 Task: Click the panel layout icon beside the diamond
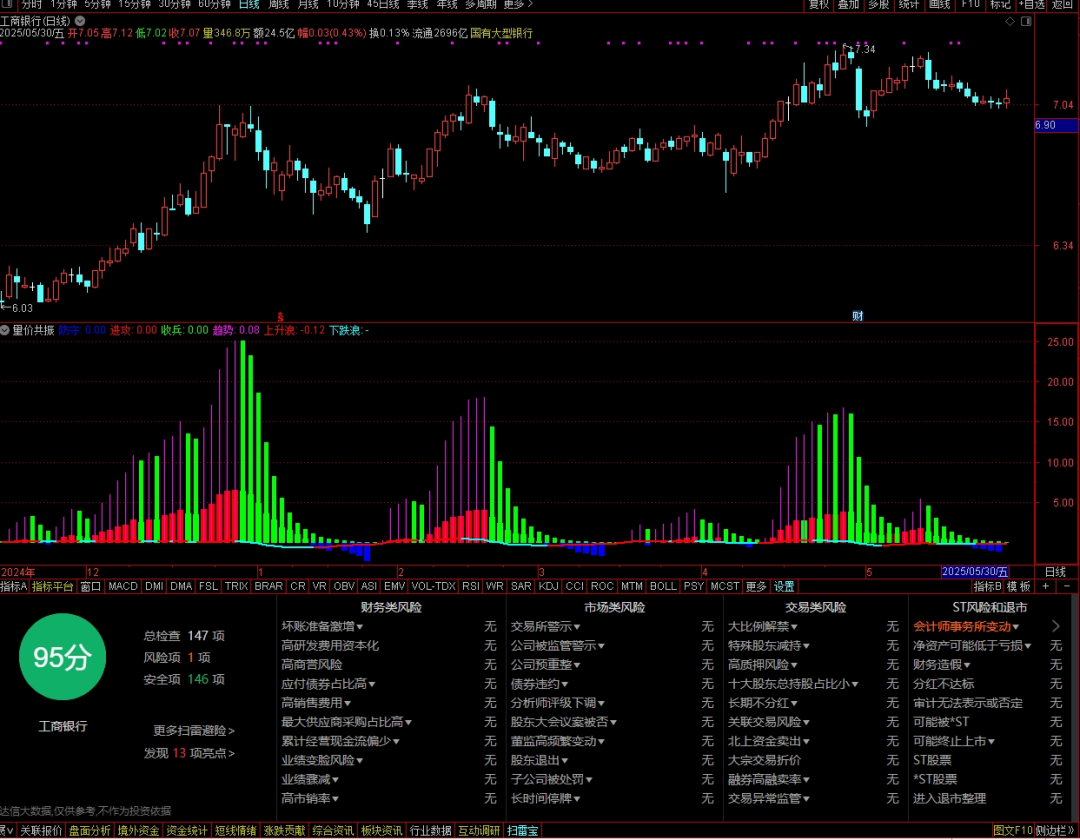1026,21
